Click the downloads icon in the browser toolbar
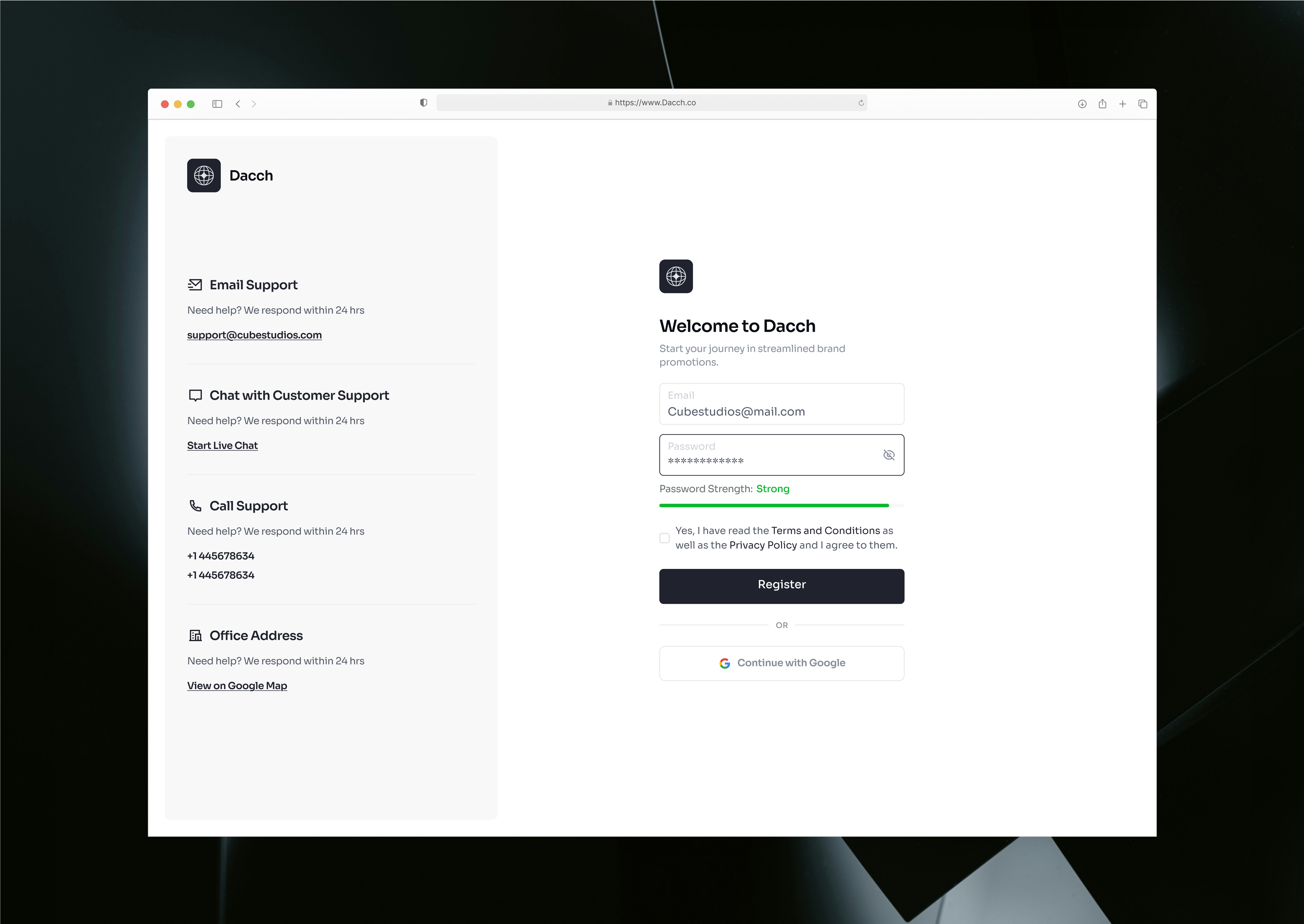Screen dimensions: 1304x924 (1082, 104)
